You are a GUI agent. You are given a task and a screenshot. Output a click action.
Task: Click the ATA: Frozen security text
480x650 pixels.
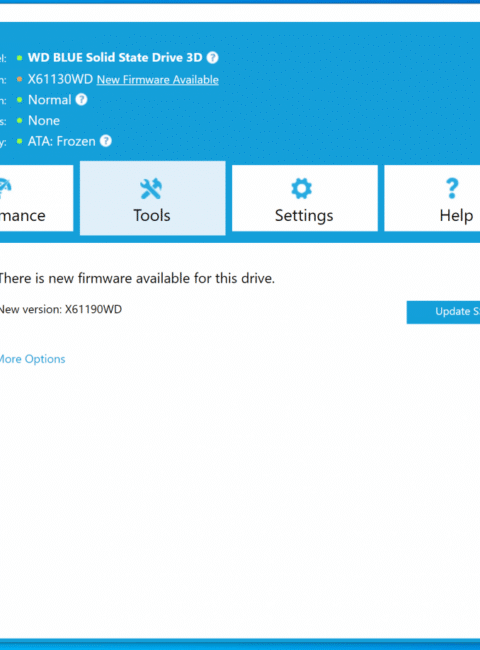pos(62,141)
